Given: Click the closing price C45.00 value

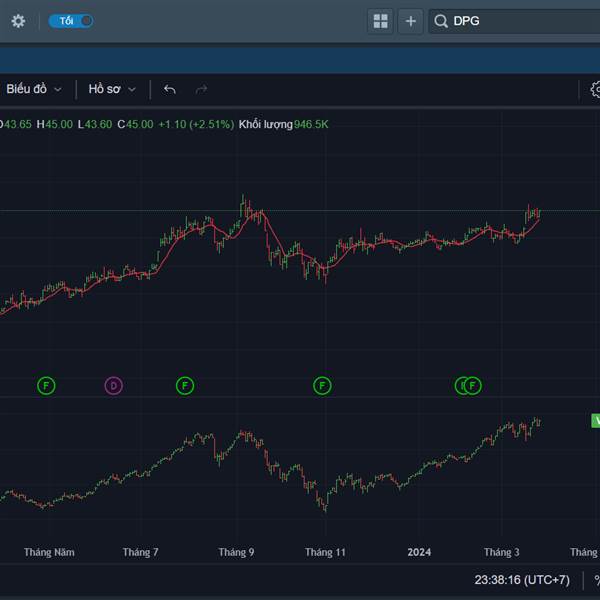Looking at the screenshot, I should 135,124.
